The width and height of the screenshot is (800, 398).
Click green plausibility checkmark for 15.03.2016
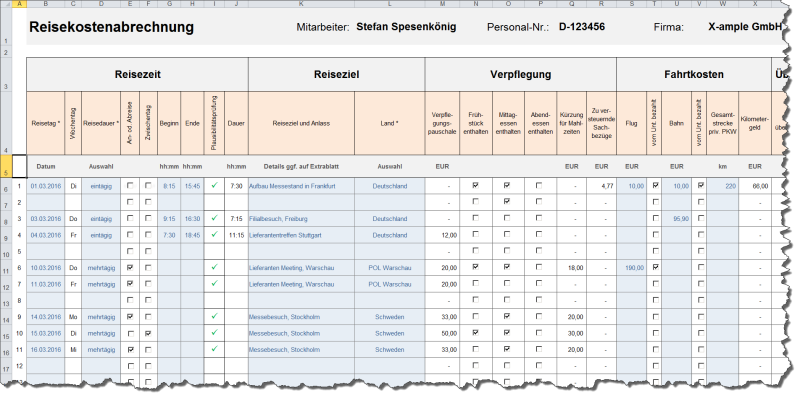click(214, 332)
